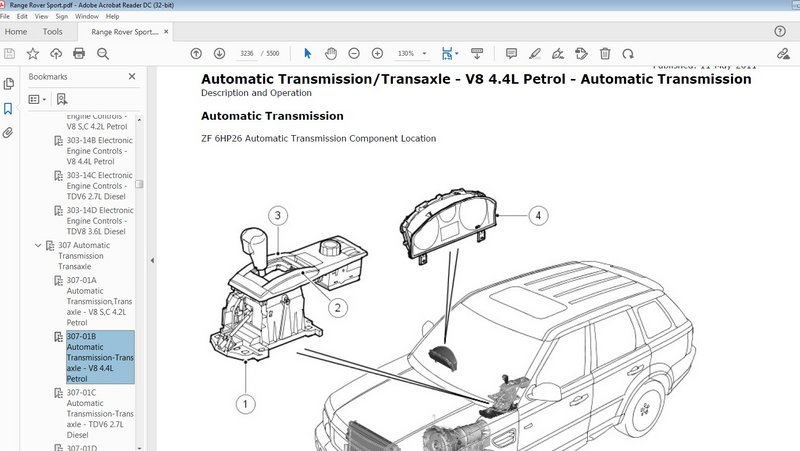Select the 307 Automatic Transmission Transaxle bookmark
800x451 pixels.
pyautogui.click(x=84, y=256)
